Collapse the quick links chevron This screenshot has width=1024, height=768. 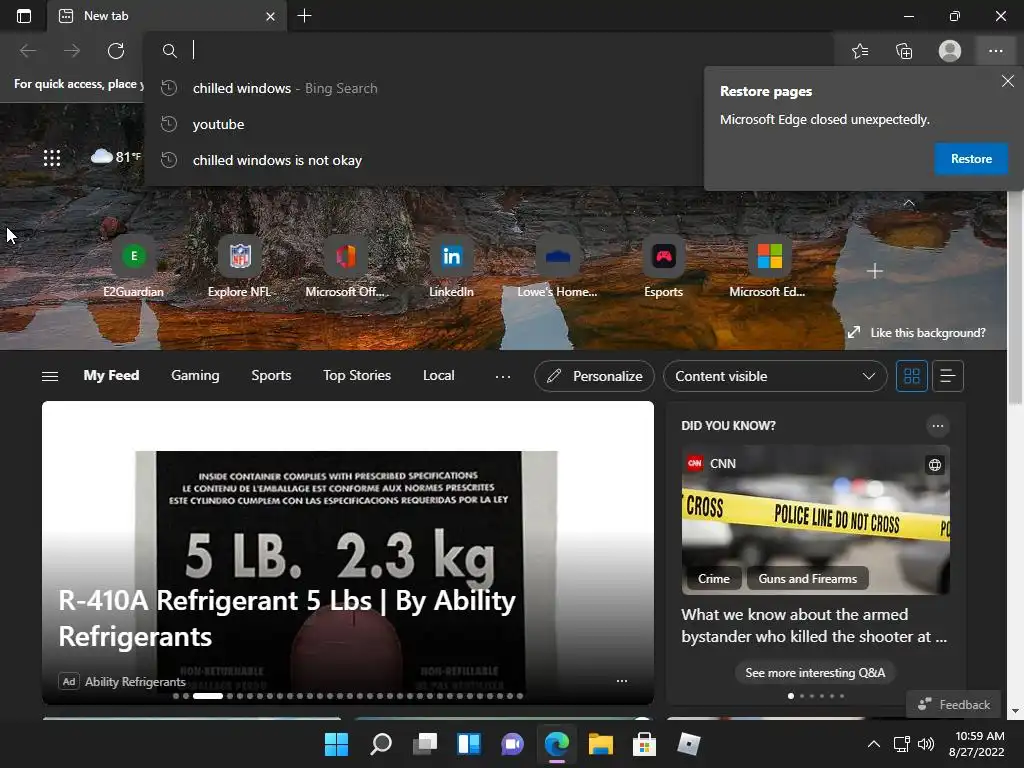[909, 203]
